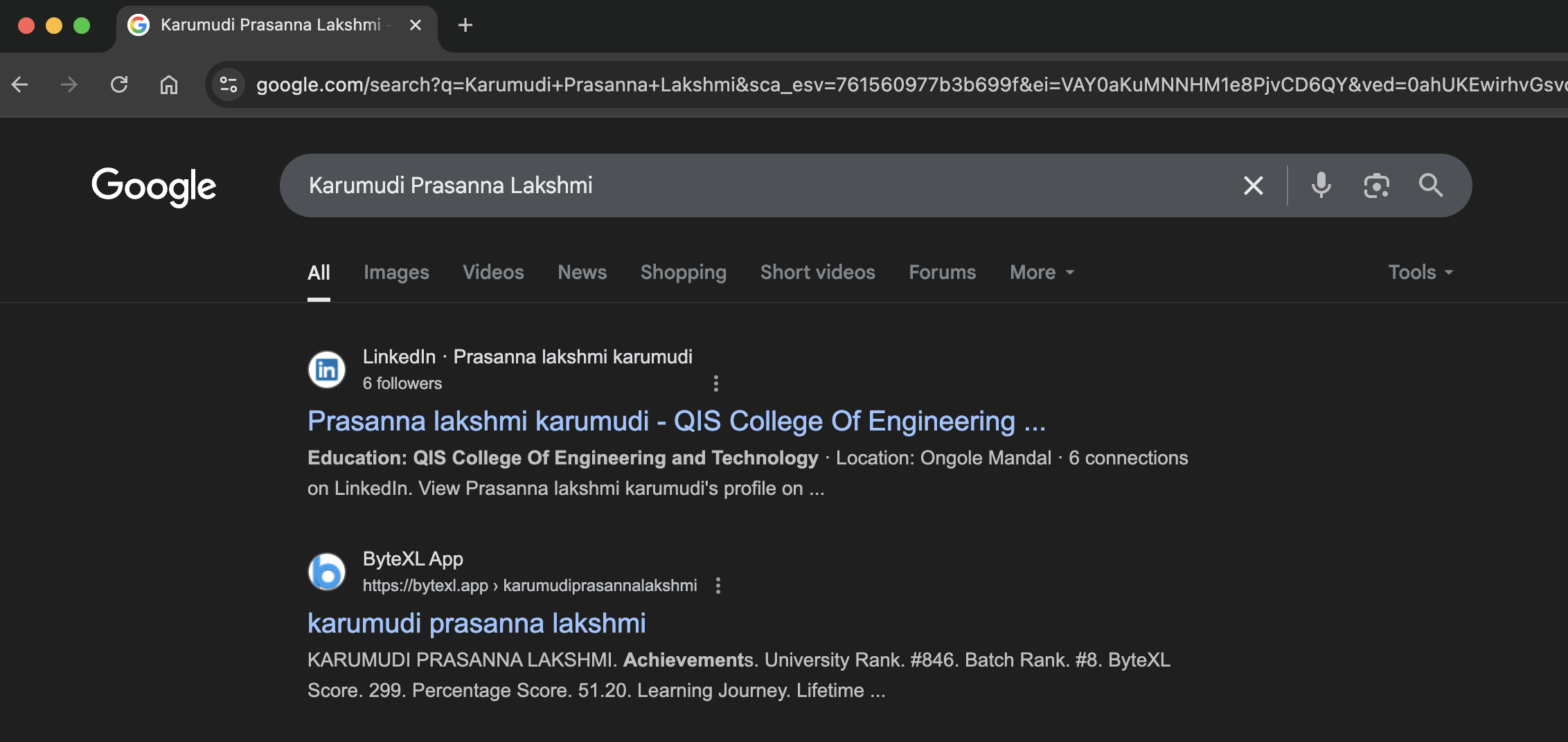This screenshot has height=742, width=1568.
Task: Clear the search box text
Action: pos(1253,185)
